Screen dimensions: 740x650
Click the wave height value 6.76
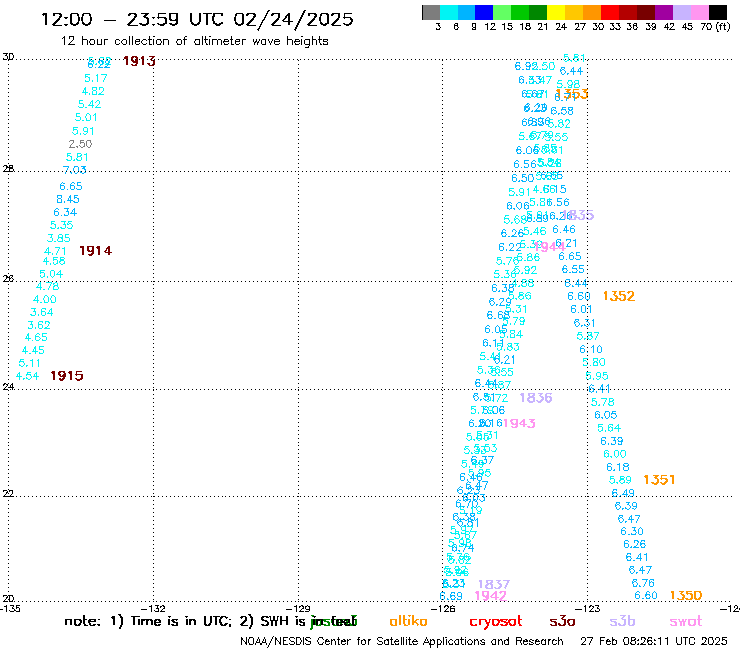point(643,583)
